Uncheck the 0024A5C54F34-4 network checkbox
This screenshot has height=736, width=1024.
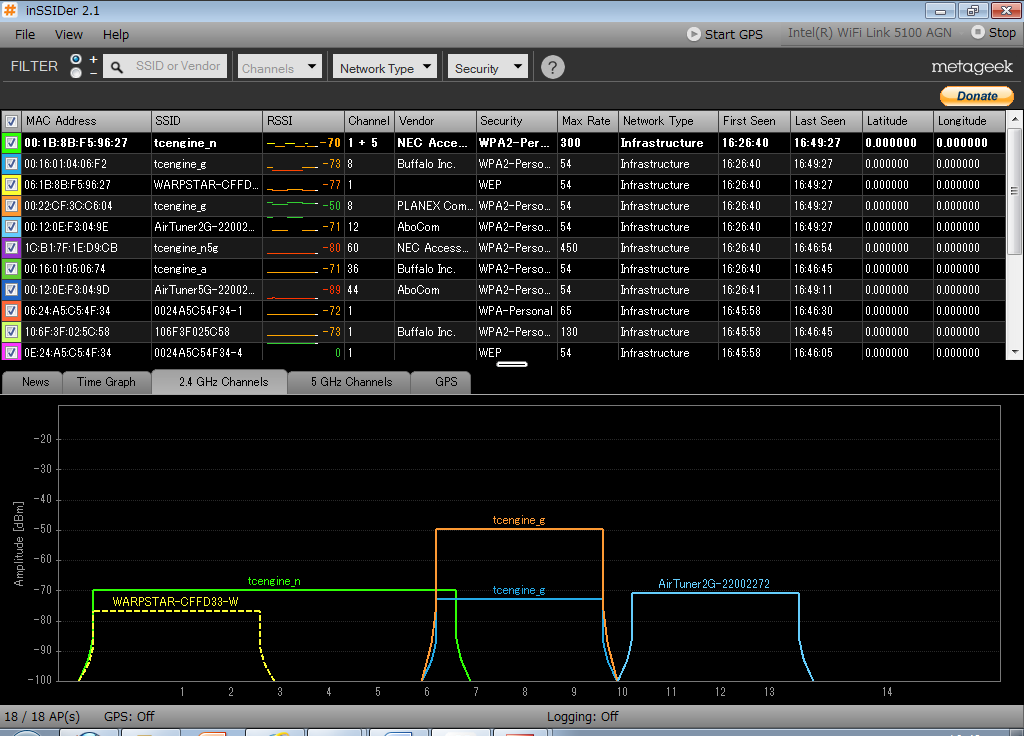point(11,352)
